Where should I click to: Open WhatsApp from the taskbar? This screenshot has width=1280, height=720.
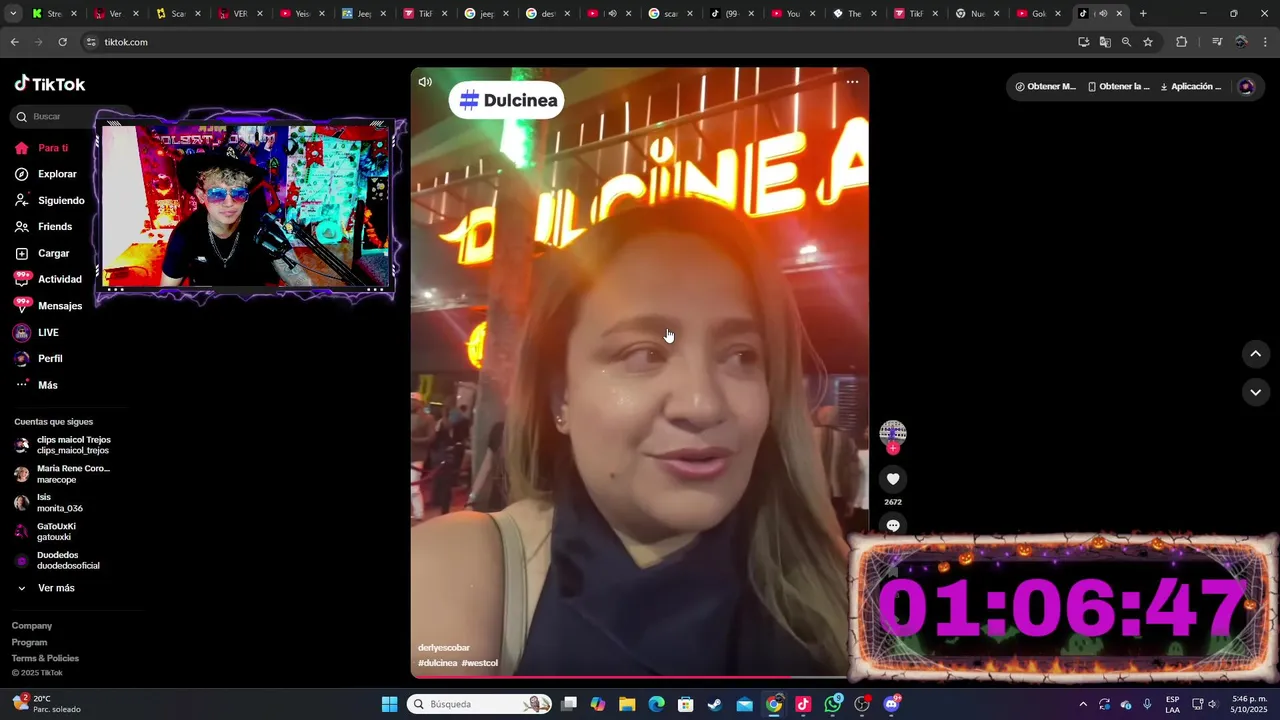[833, 704]
